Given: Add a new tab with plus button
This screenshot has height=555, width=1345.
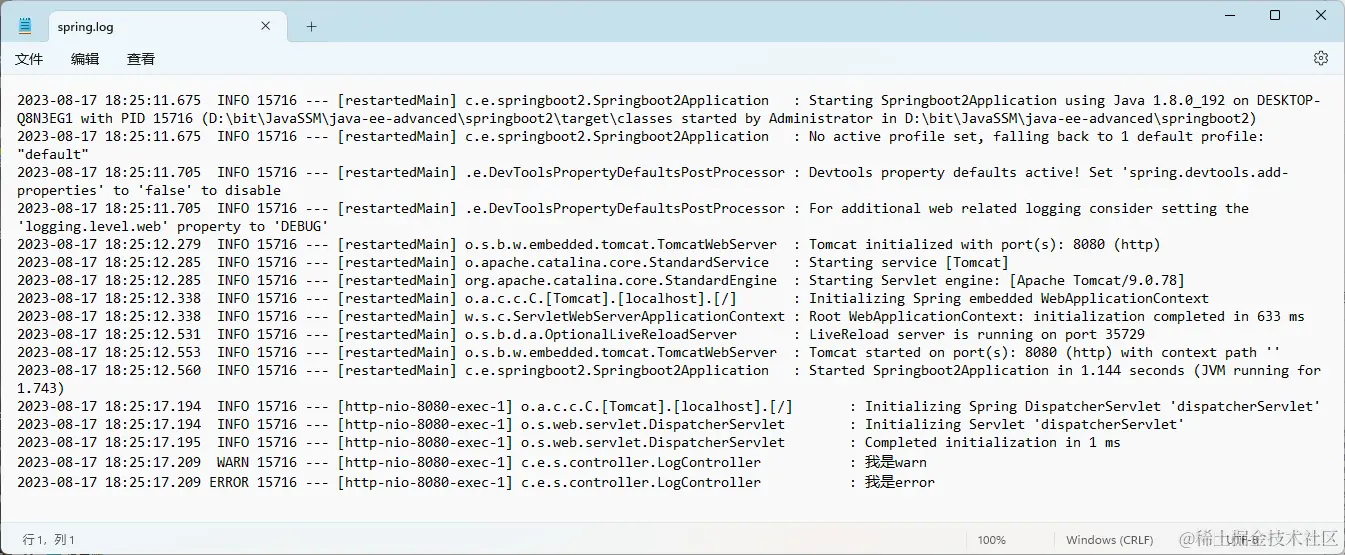Looking at the screenshot, I should [x=311, y=27].
